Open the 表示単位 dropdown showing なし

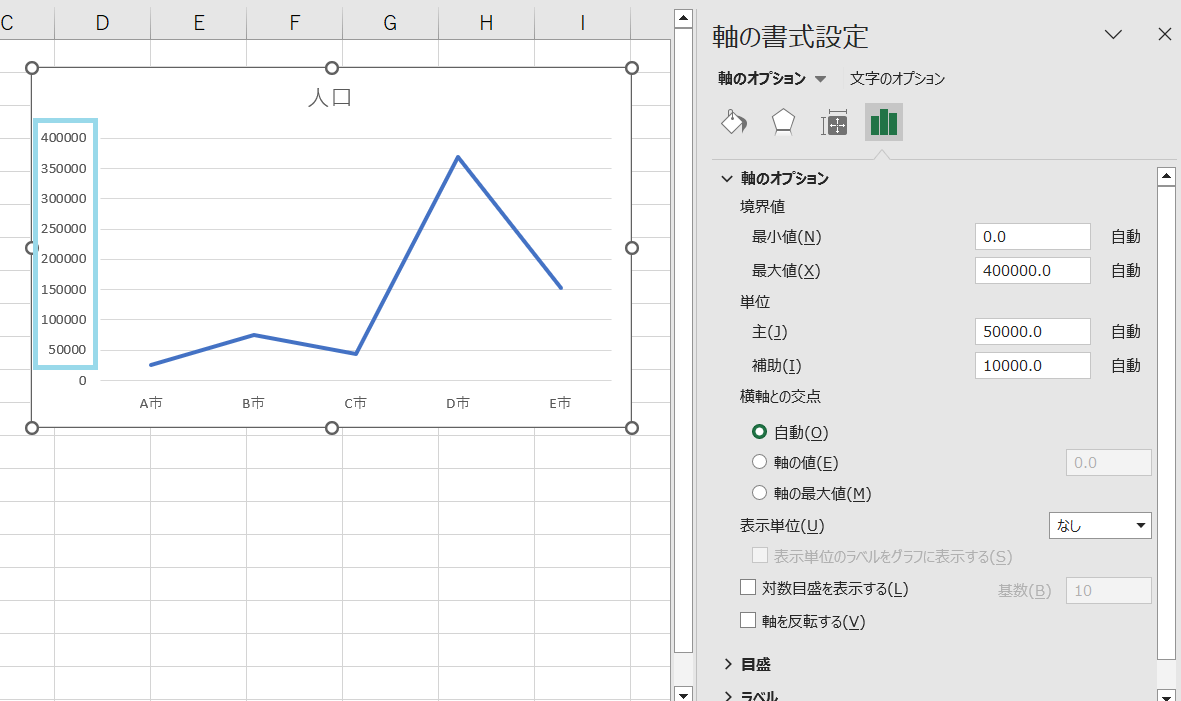(x=1100, y=525)
